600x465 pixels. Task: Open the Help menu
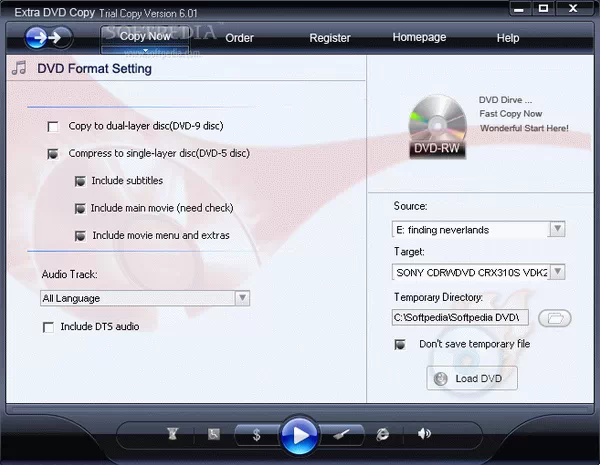pos(508,38)
